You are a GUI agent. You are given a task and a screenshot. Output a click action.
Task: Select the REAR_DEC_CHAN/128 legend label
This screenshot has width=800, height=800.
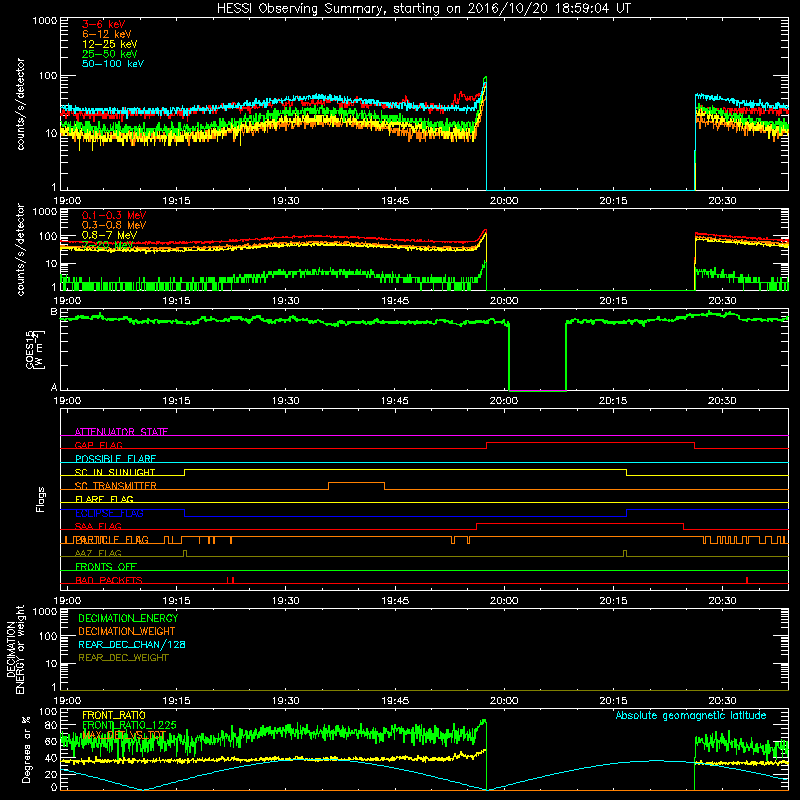[132, 645]
